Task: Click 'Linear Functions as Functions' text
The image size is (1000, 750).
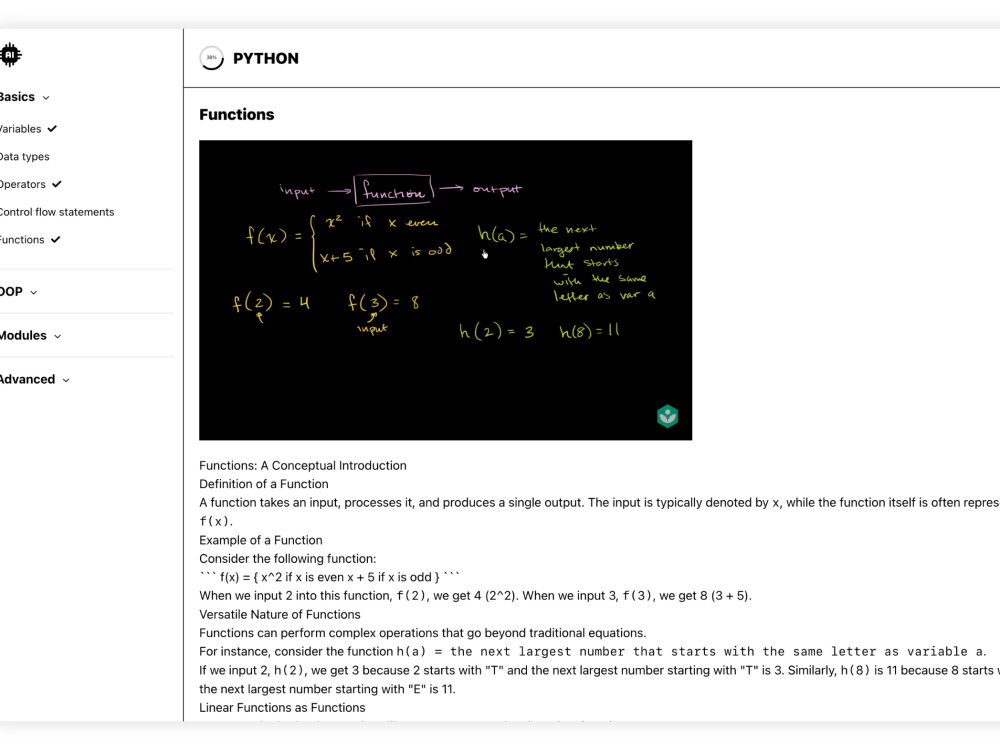Action: [x=282, y=708]
